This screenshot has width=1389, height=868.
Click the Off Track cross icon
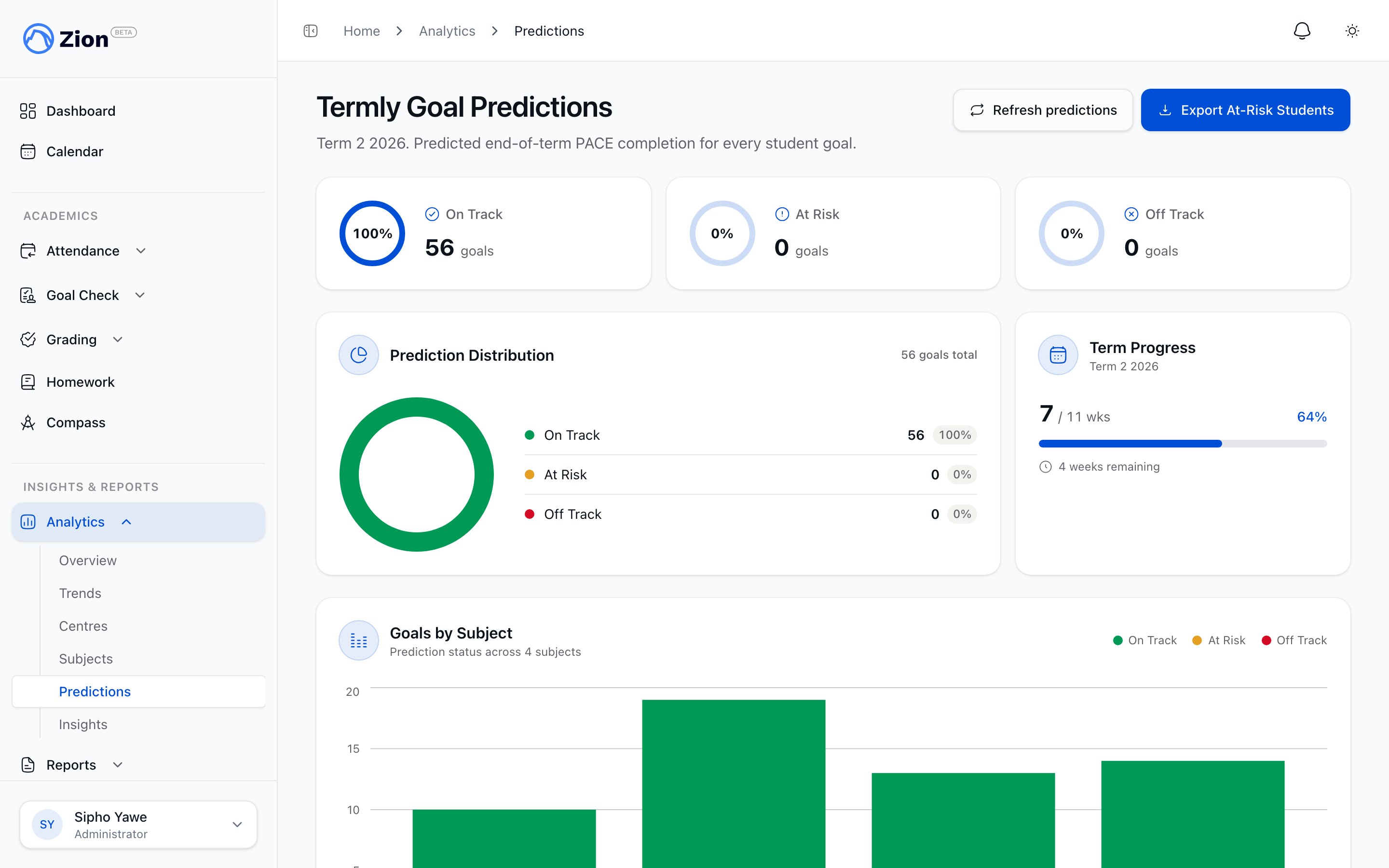point(1131,214)
